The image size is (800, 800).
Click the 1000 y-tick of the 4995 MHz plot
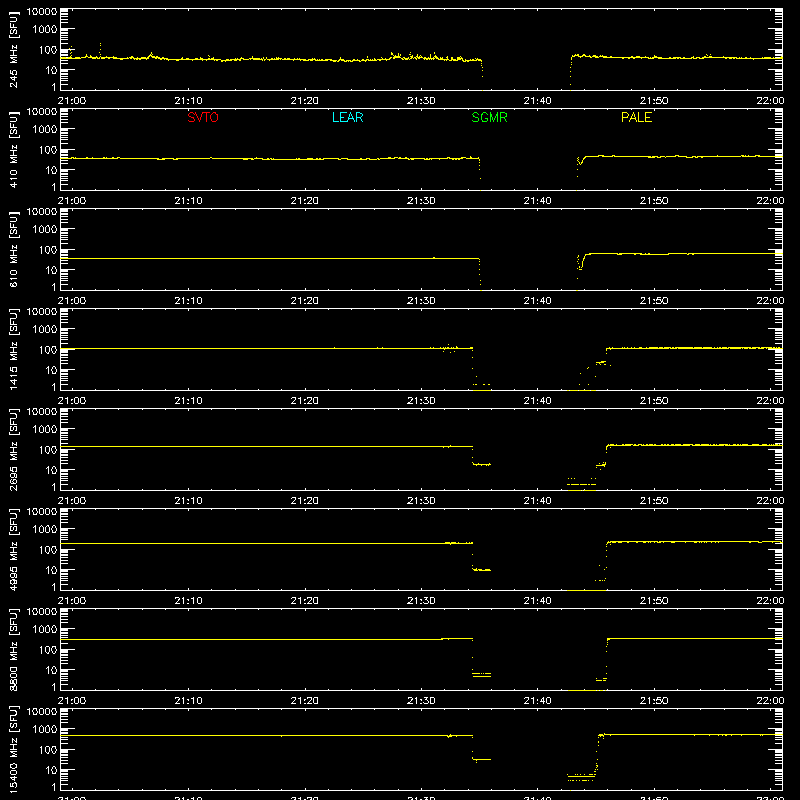45,530
